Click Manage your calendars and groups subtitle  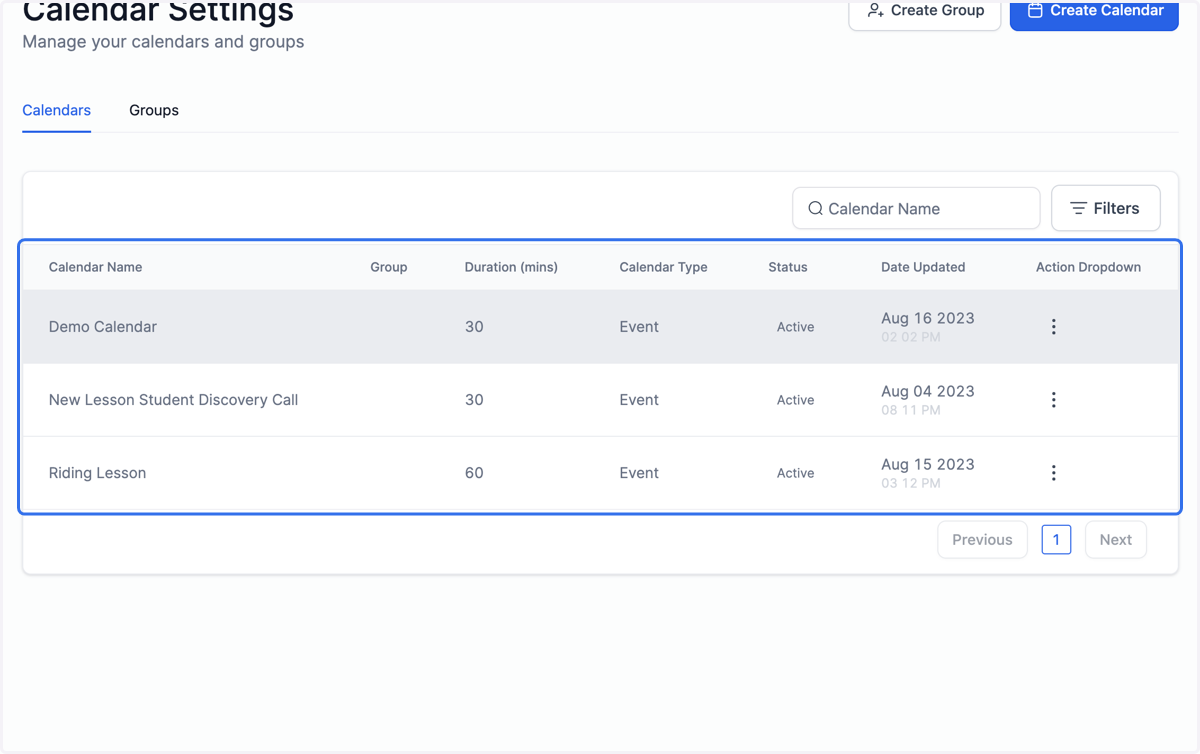pos(163,42)
